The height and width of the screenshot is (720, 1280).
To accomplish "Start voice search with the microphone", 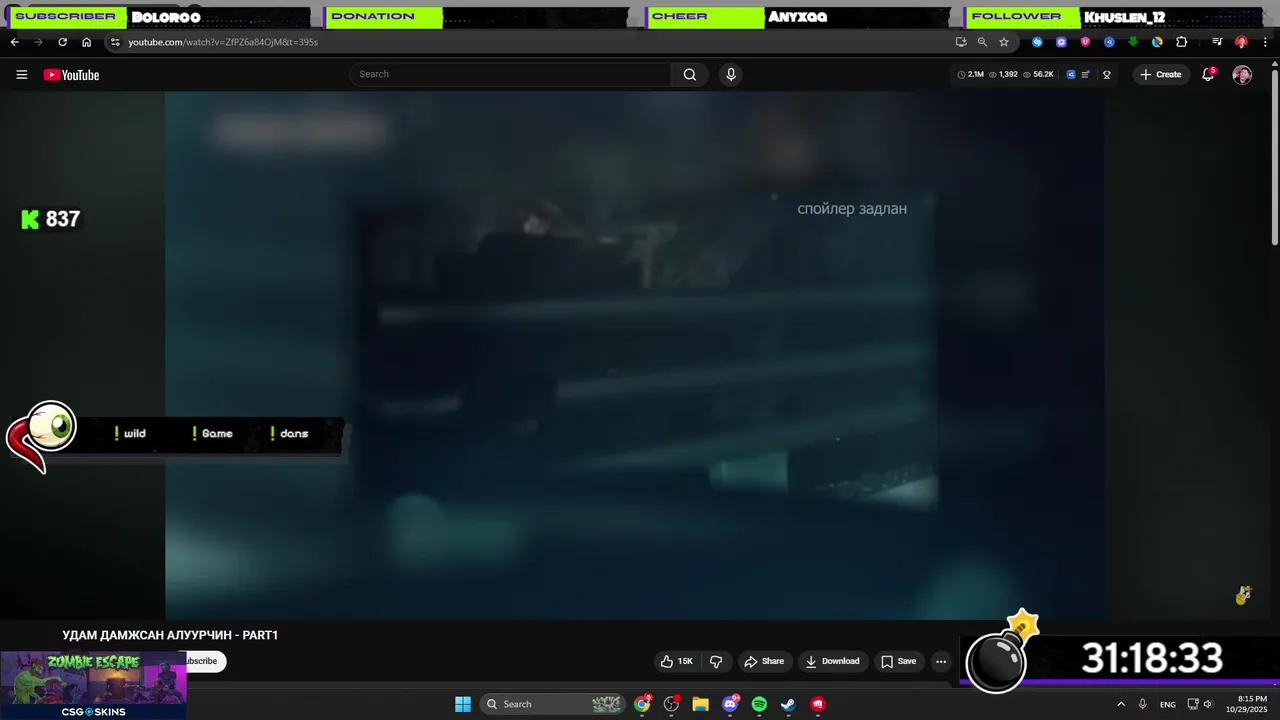I will point(731,74).
